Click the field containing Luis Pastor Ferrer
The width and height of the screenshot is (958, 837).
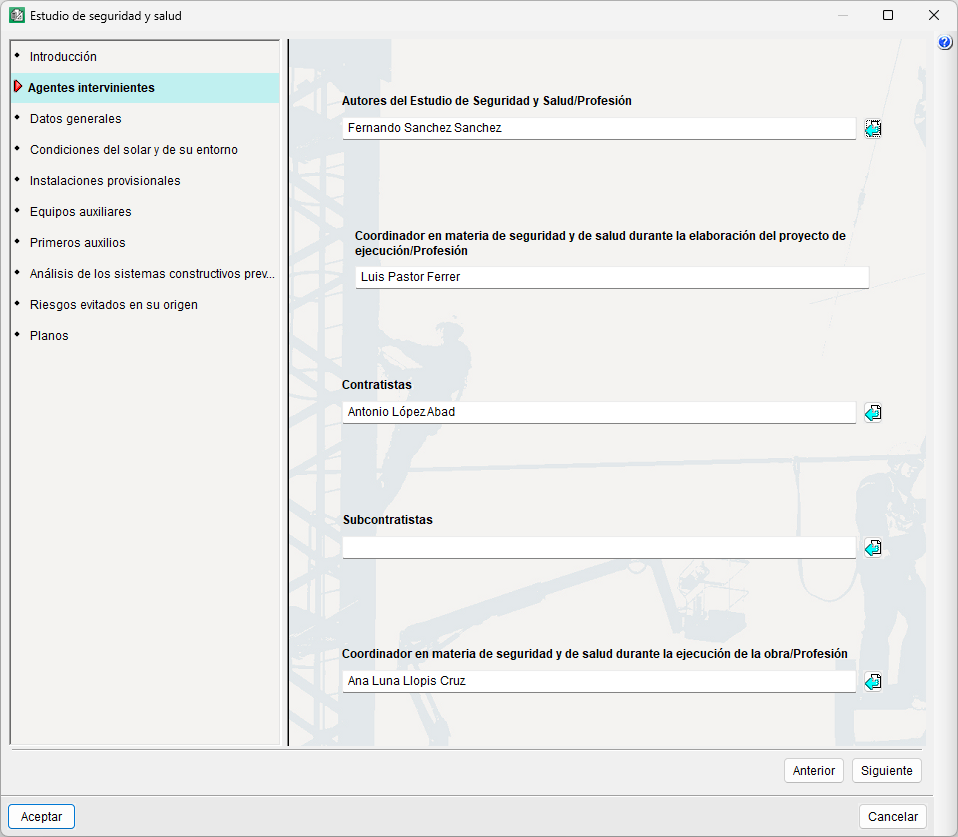click(x=612, y=277)
